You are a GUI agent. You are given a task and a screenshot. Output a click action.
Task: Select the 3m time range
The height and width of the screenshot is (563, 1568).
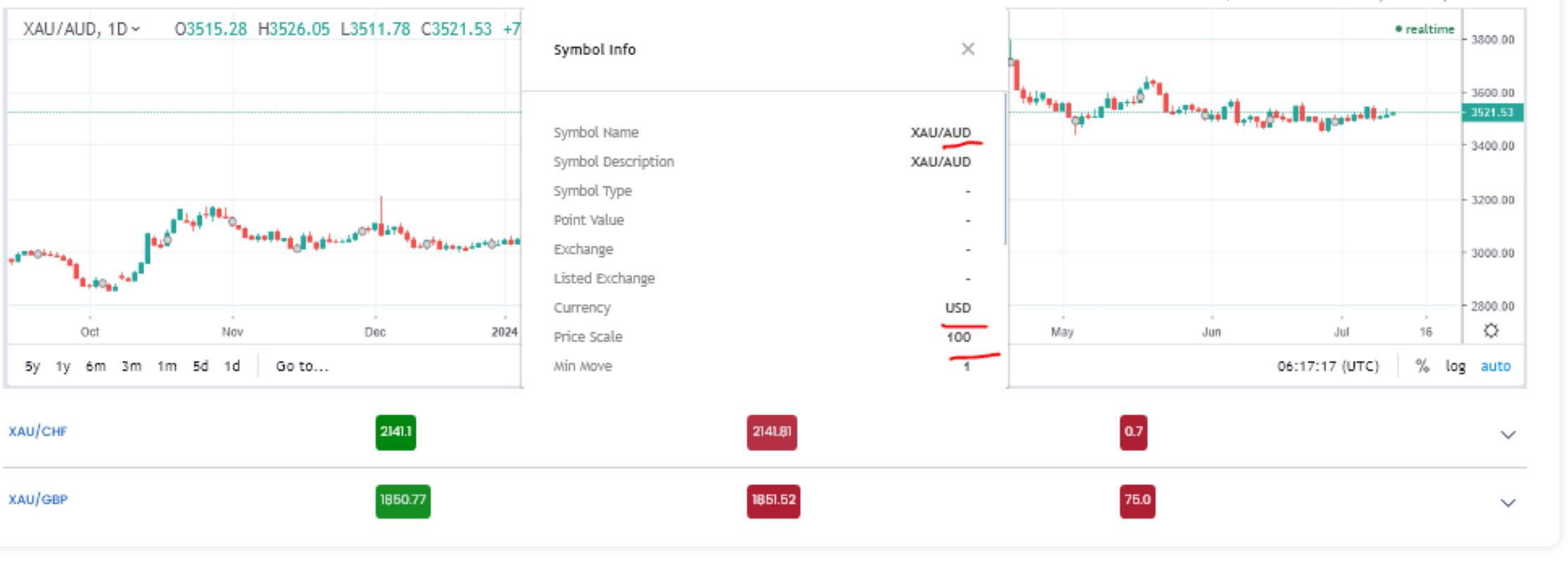(x=132, y=366)
